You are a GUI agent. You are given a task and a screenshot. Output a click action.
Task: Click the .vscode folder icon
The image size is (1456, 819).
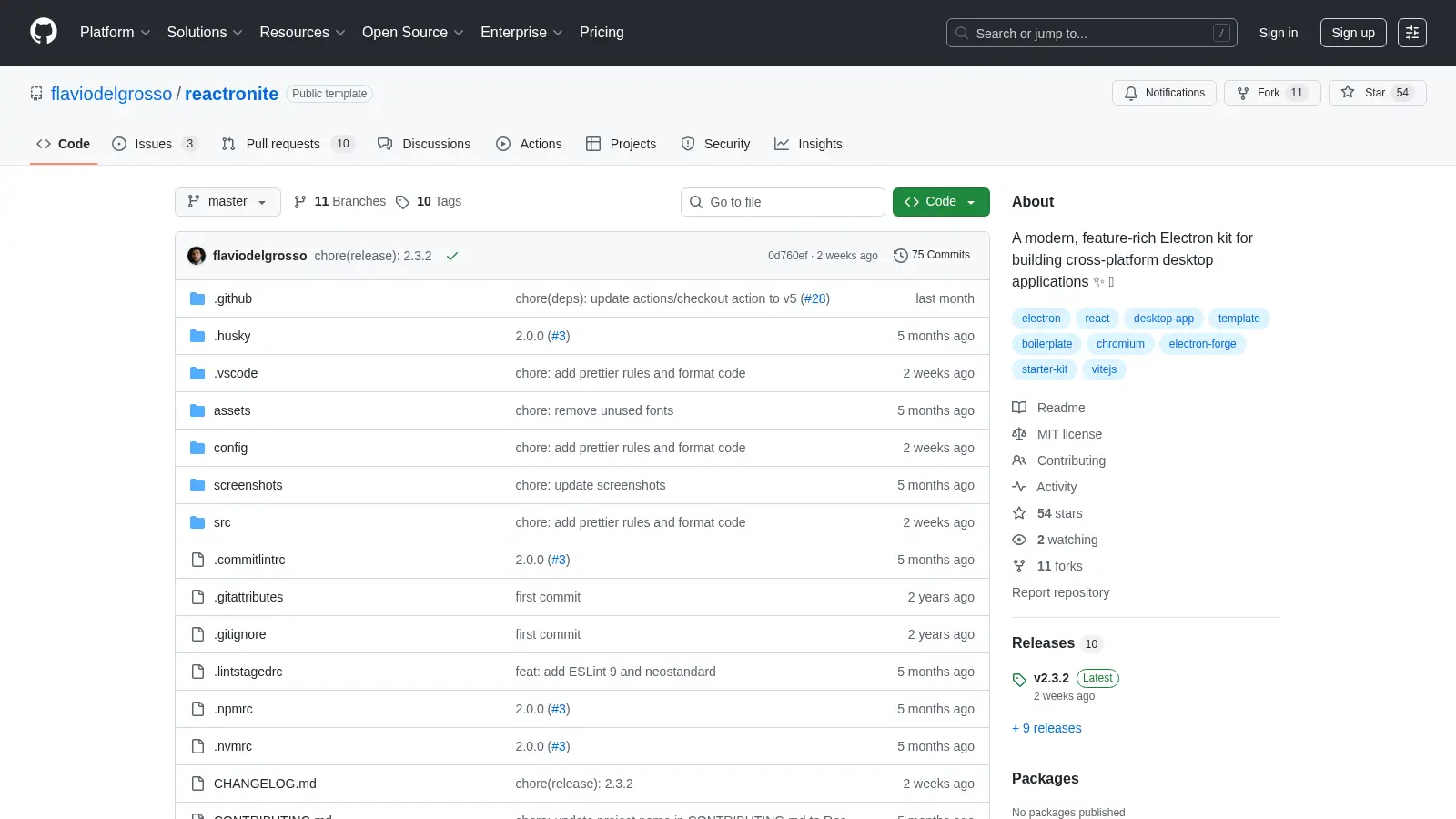(x=197, y=373)
